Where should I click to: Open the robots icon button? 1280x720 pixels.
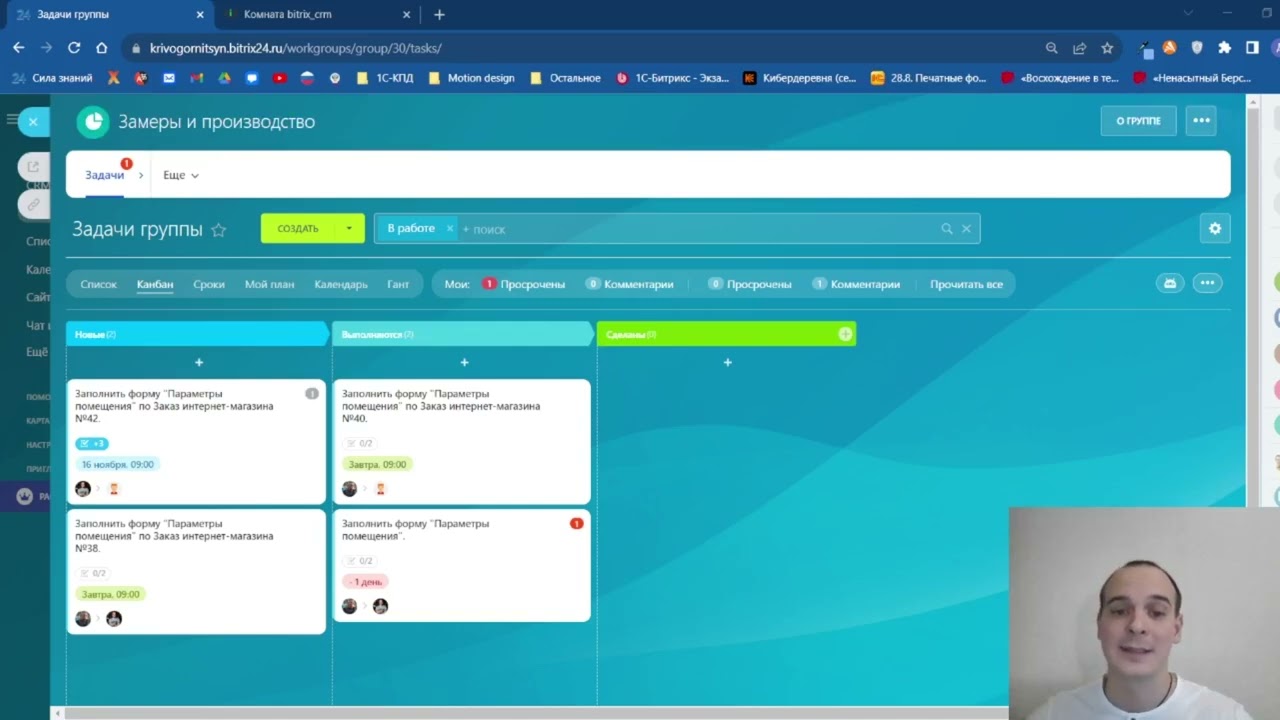click(1170, 283)
